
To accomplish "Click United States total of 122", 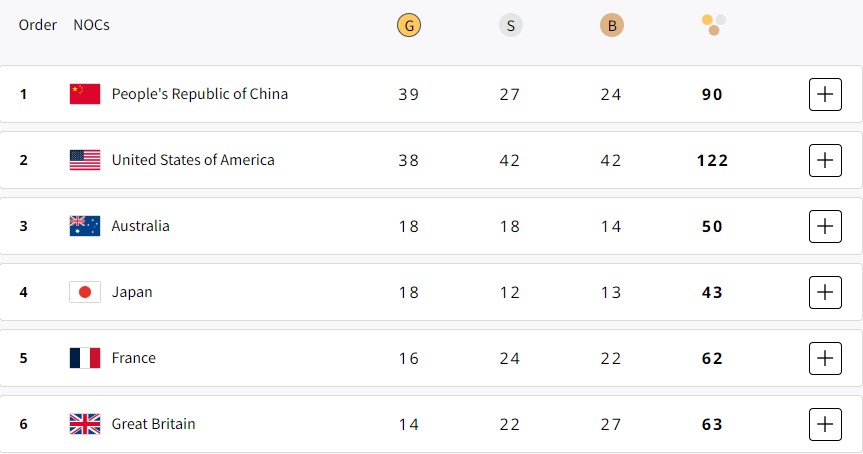I will [x=713, y=160].
